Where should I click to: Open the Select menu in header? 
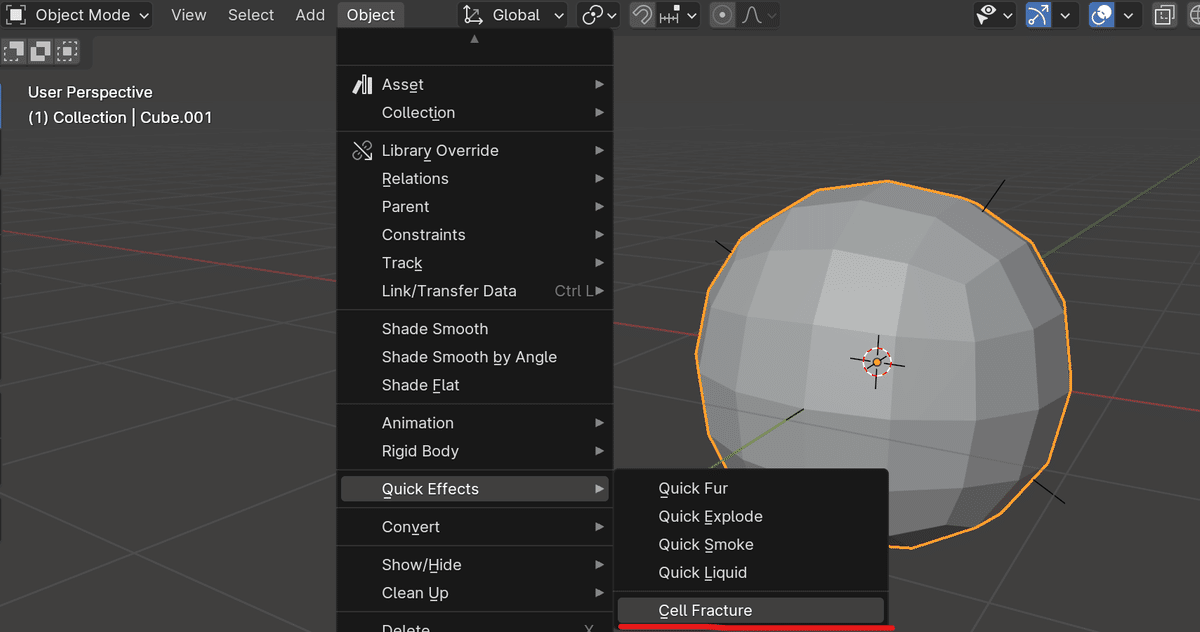point(251,15)
